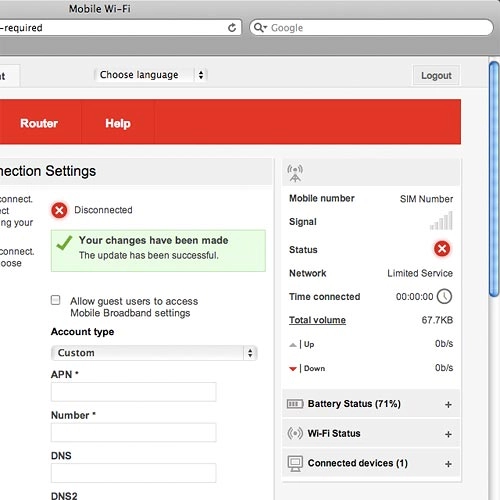Enable guest access to Mobile Broadband settings
This screenshot has height=500, width=500.
56,300
